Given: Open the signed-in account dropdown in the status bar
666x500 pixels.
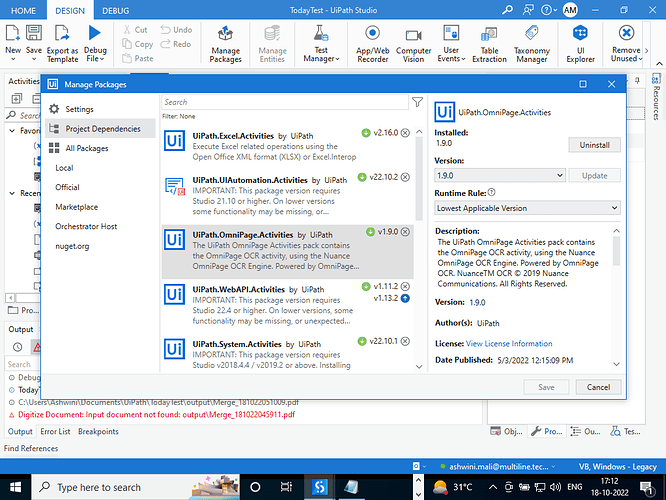Looking at the screenshot, I should tap(553, 466).
